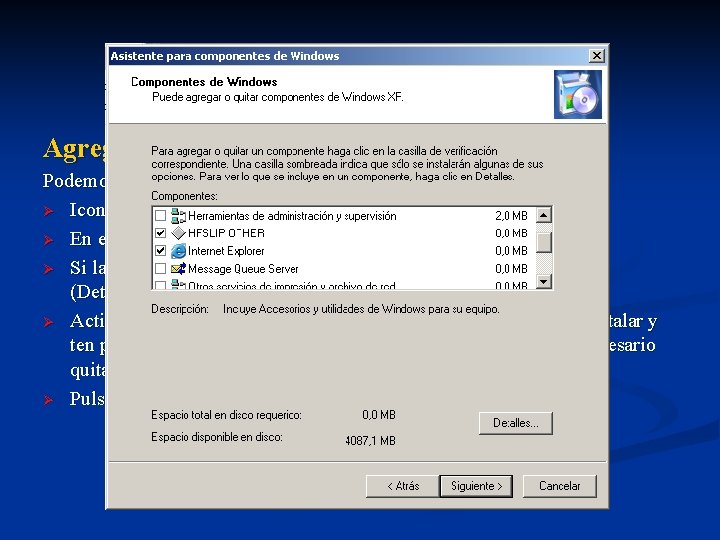Check the Message Queue Server checkbox
The width and height of the screenshot is (720, 540).
[x=160, y=268]
